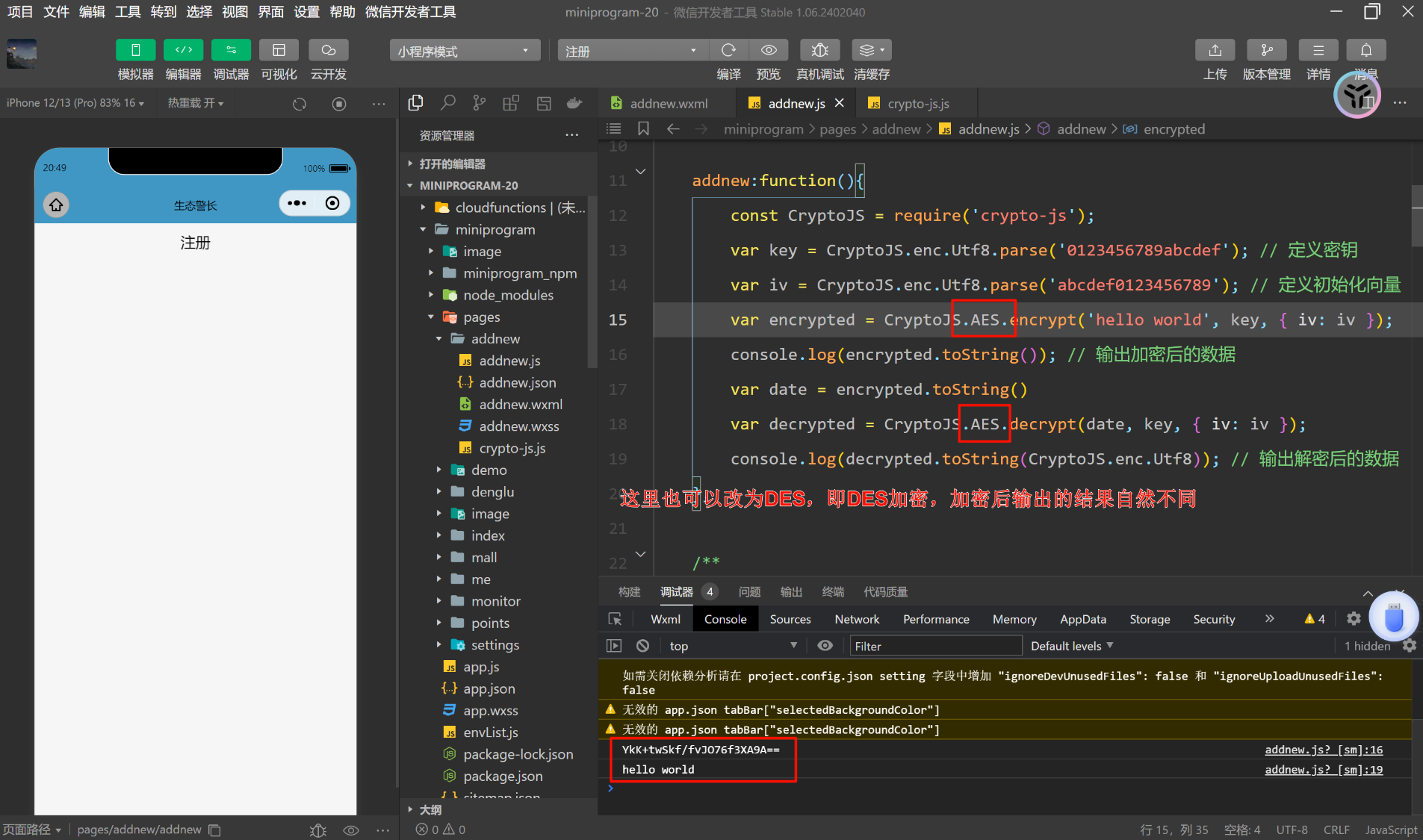Image resolution: width=1423 pixels, height=840 pixels.
Task: Open the 小程序模式 mode dropdown
Action: (x=464, y=51)
